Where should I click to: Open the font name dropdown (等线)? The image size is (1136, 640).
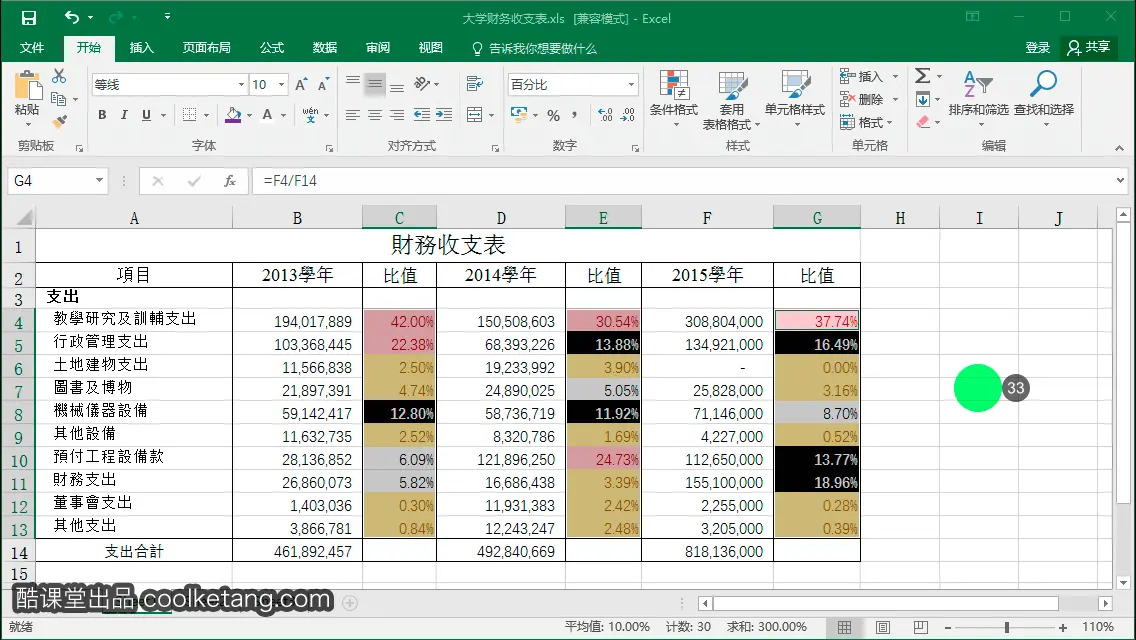pyautogui.click(x=241, y=85)
